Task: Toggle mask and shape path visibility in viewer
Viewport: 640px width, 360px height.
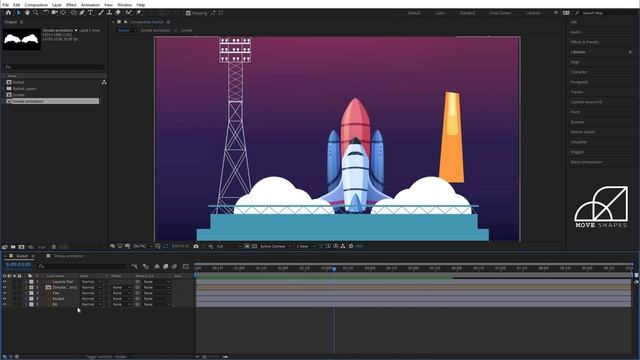Action: pos(165,246)
